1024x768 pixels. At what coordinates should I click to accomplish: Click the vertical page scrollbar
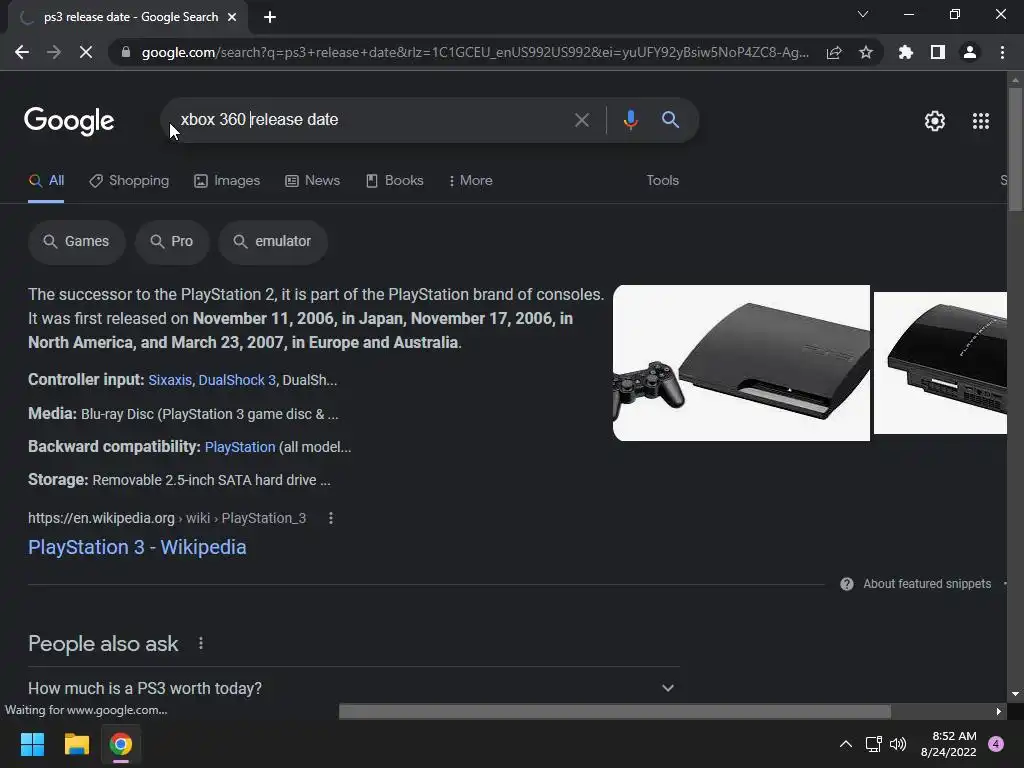[x=1015, y=150]
